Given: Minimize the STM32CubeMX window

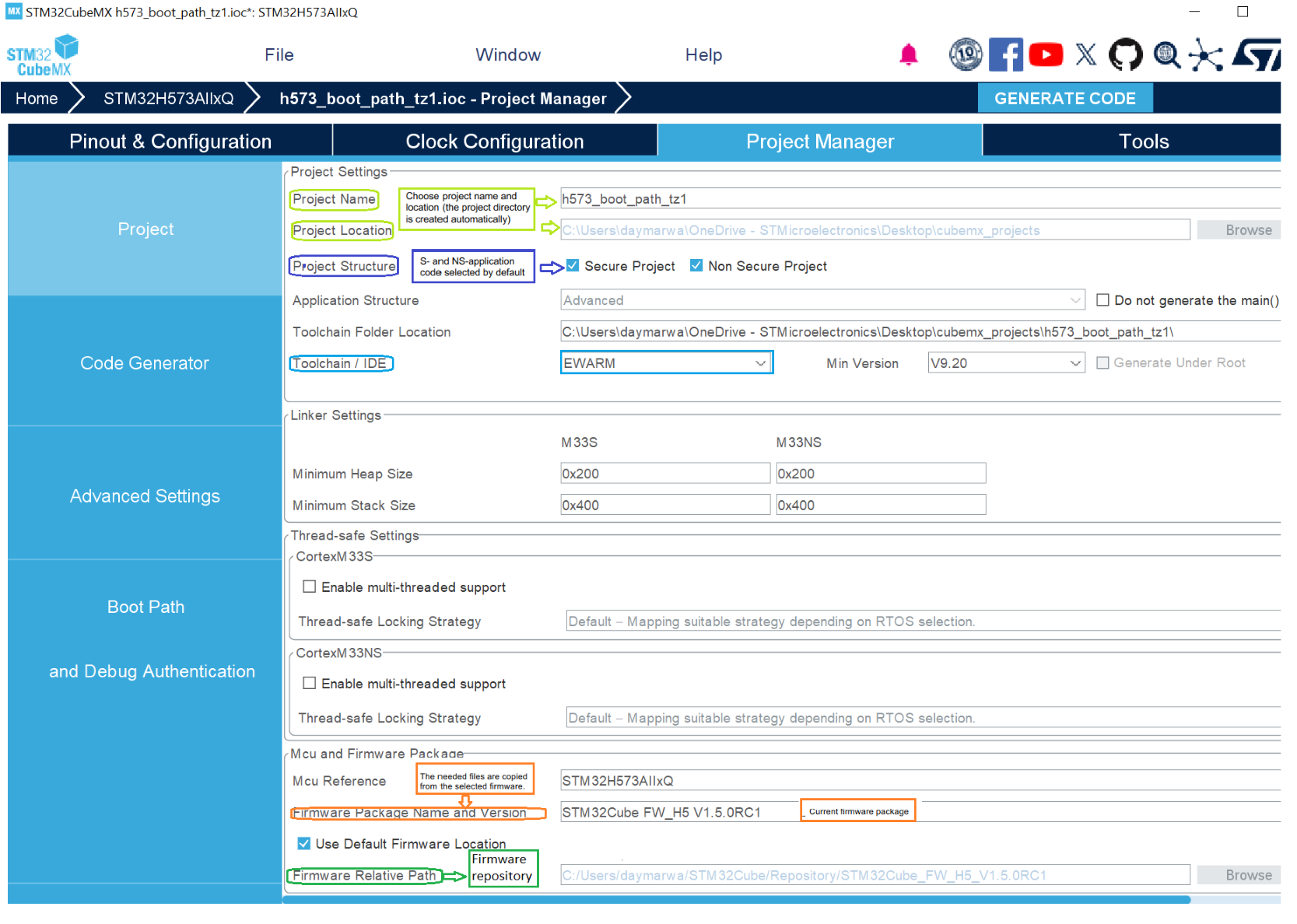Looking at the screenshot, I should 1194,12.
